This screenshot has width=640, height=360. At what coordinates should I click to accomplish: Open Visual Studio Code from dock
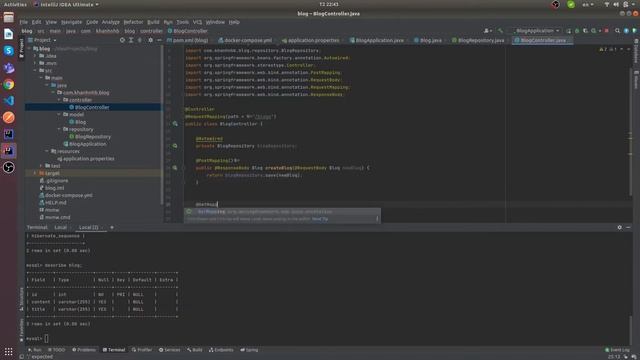[9, 101]
